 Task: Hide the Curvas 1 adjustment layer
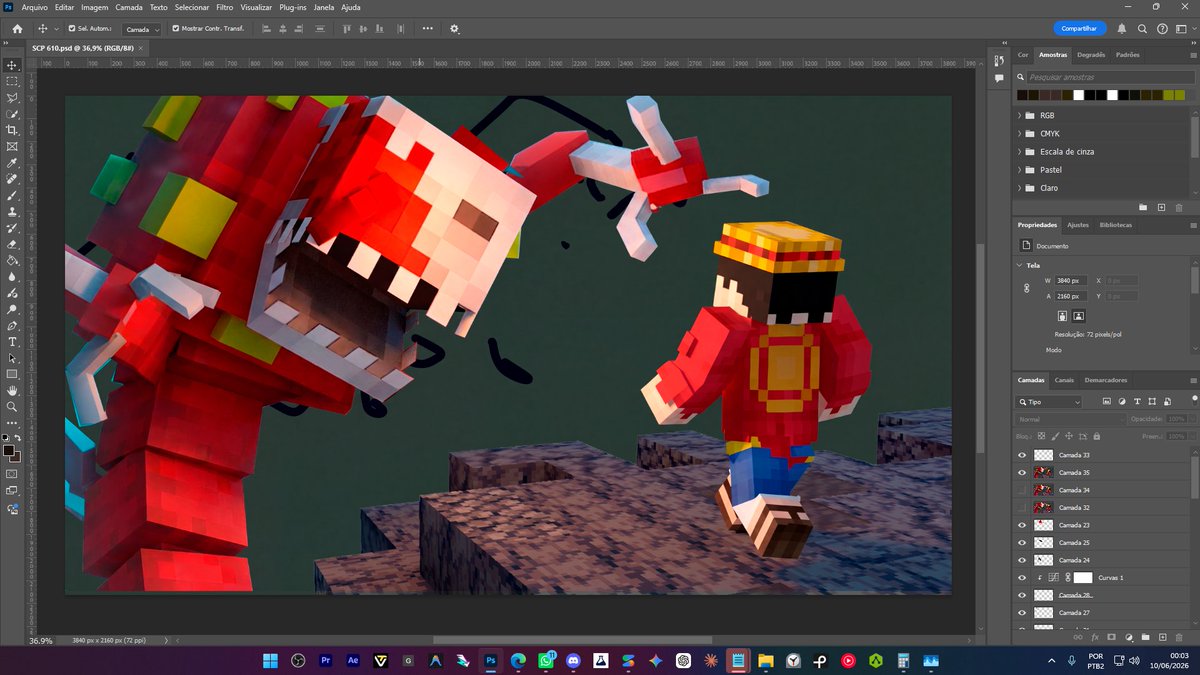click(x=1022, y=577)
